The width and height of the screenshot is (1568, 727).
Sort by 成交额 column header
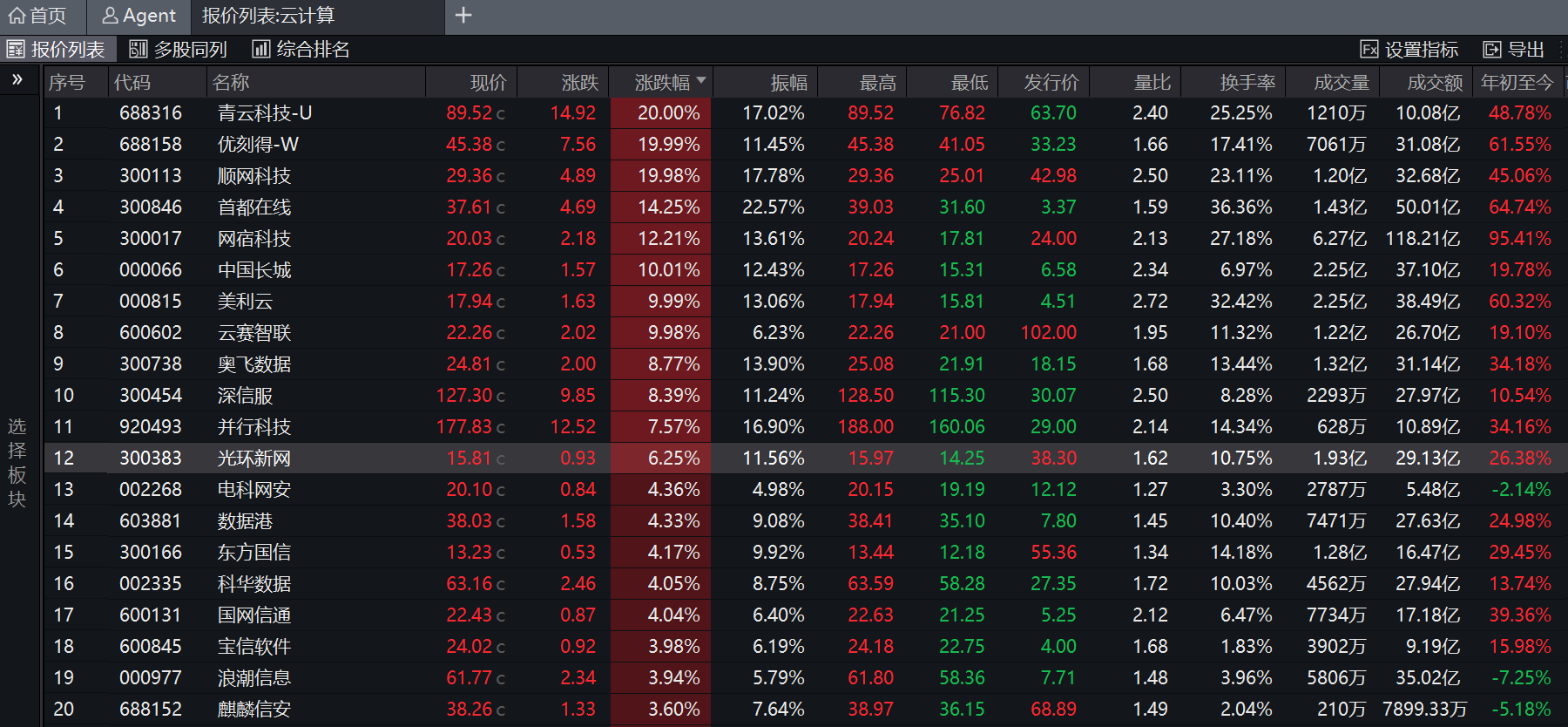[1434, 83]
